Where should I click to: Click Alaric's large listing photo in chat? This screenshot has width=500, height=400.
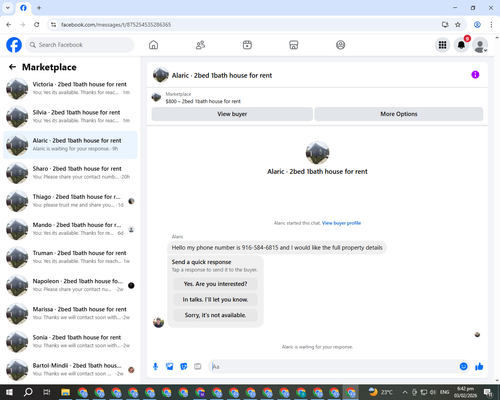tap(317, 153)
